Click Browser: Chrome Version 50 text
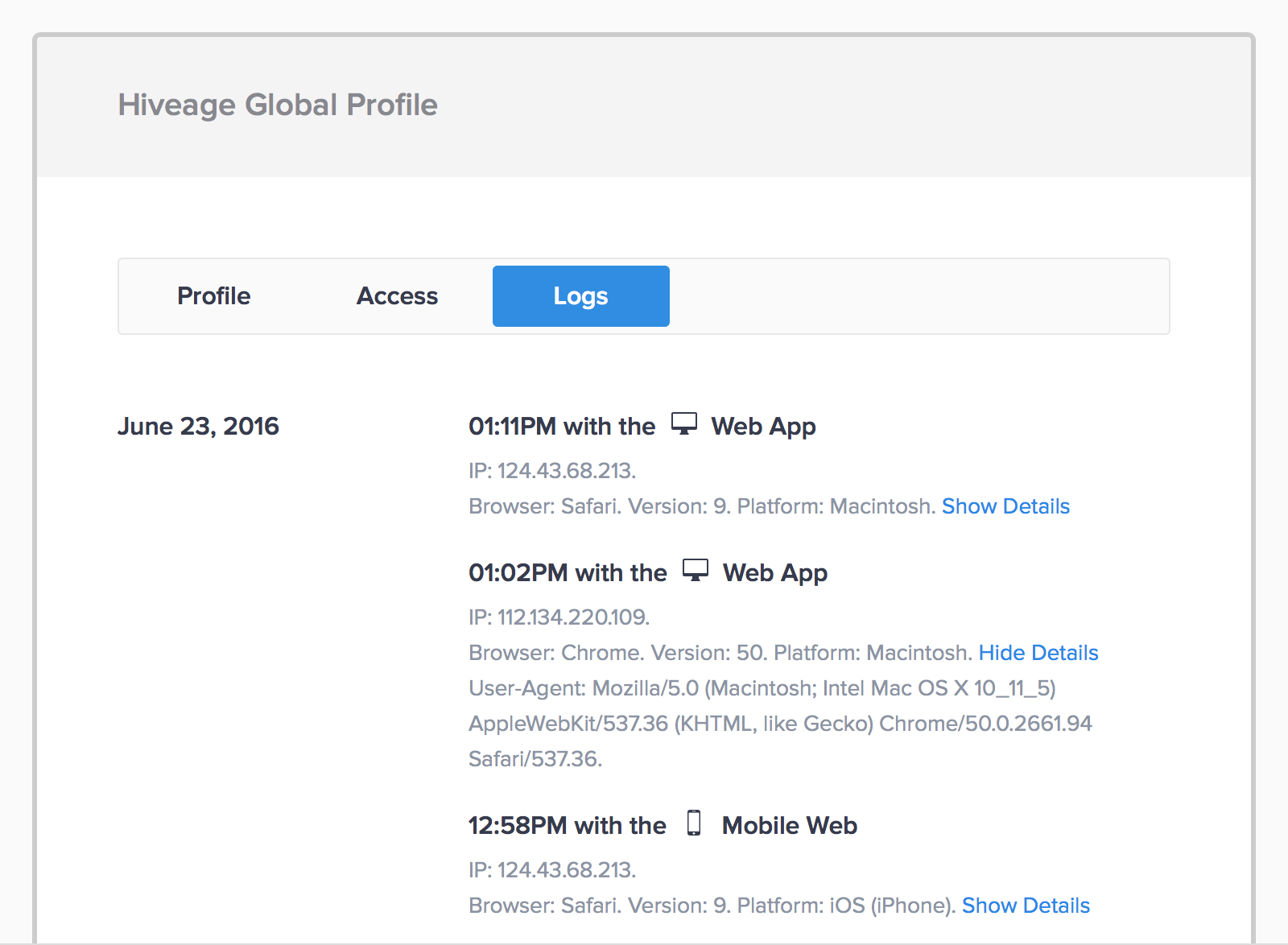 [720, 653]
